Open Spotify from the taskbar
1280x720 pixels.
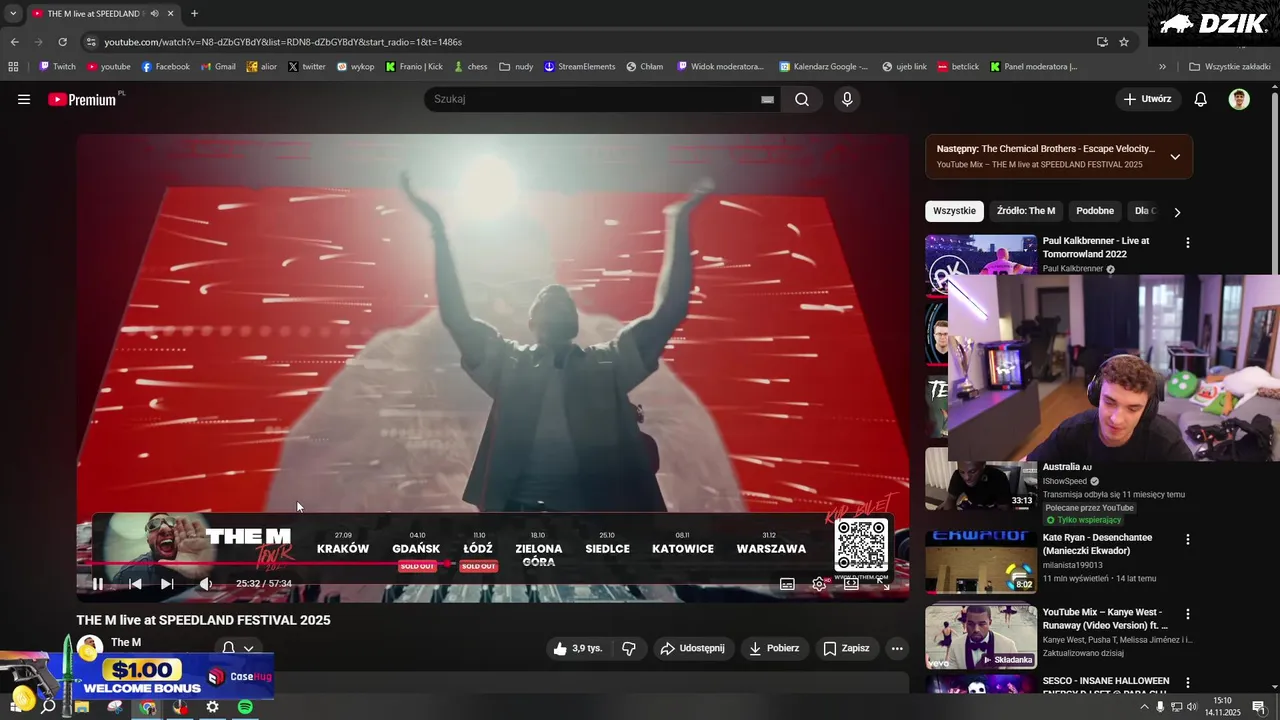pyautogui.click(x=245, y=707)
